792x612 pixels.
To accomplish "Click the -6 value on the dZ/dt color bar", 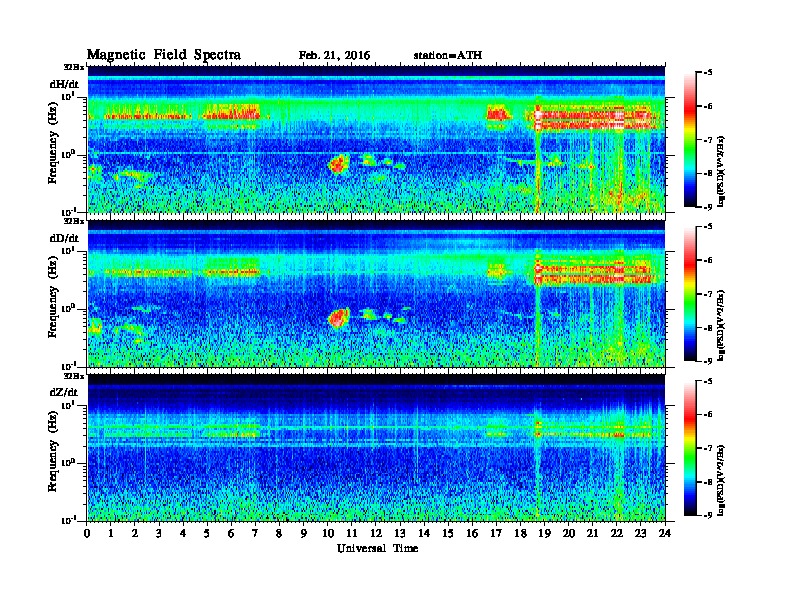I will tap(708, 414).
